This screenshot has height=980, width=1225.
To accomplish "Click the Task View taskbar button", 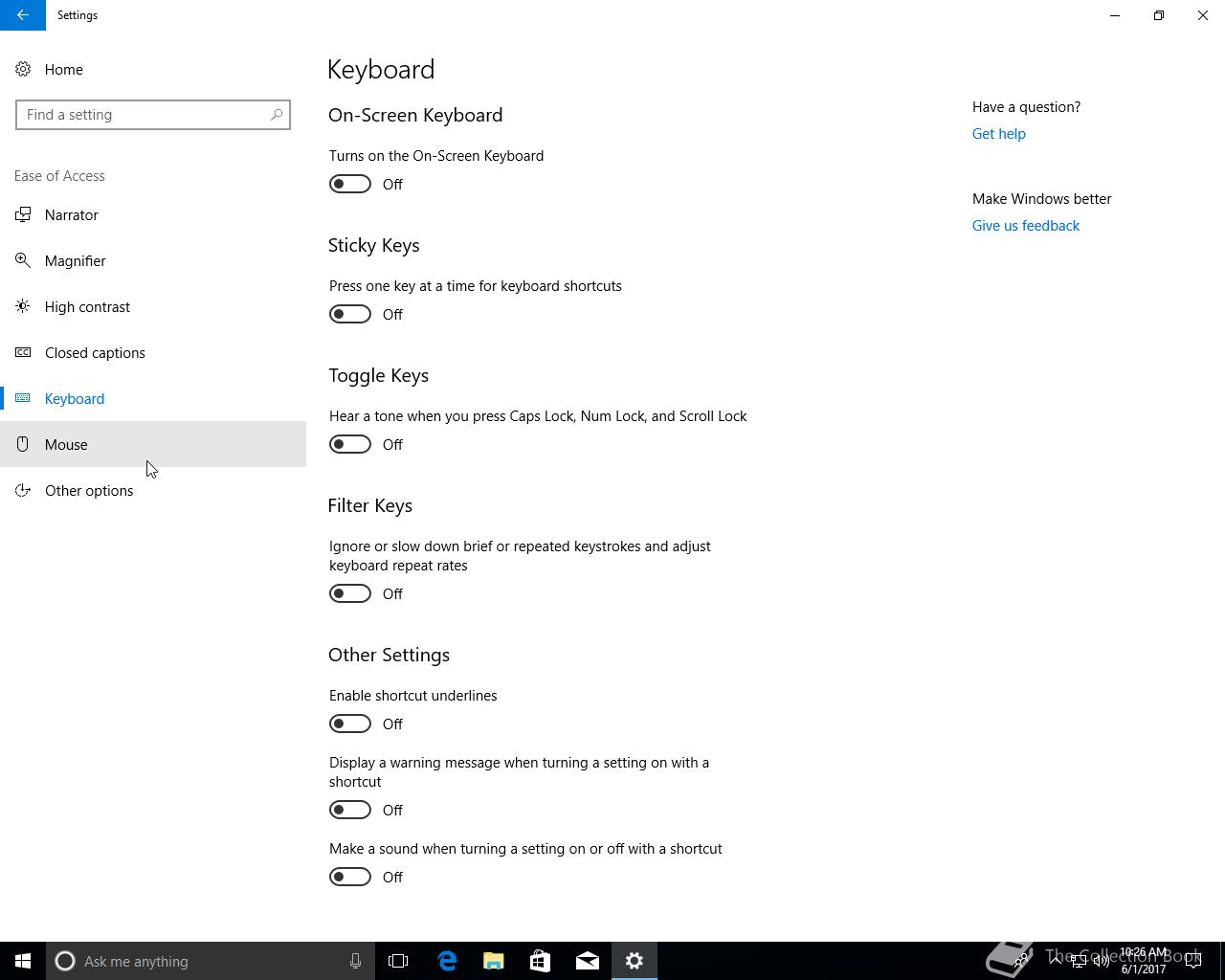I will pos(398,961).
